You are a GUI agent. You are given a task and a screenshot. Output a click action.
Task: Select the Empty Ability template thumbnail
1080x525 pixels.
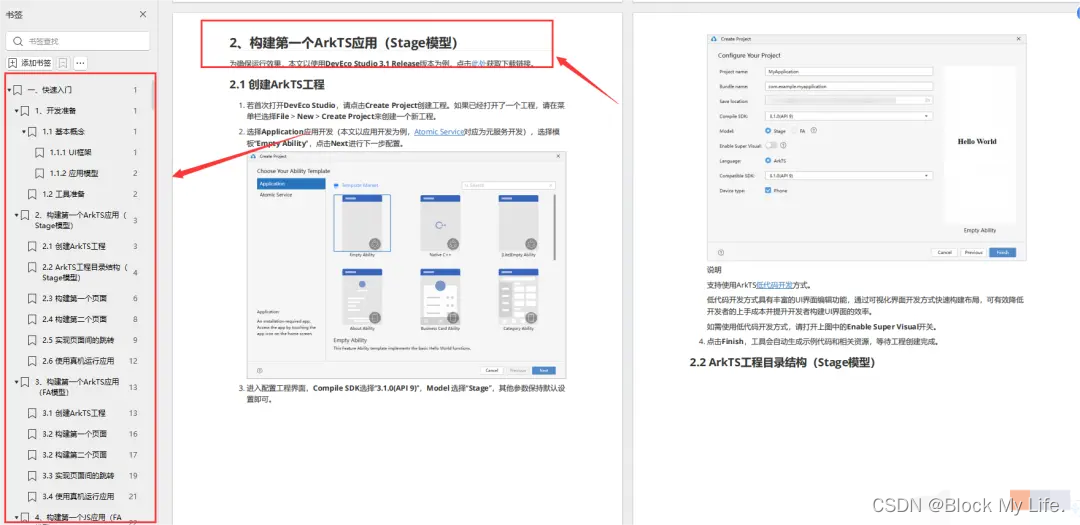coord(362,224)
